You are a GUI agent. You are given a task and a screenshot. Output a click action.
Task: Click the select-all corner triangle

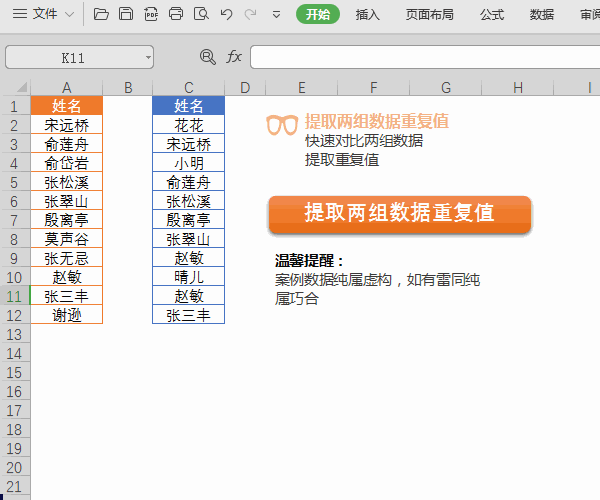click(22, 87)
